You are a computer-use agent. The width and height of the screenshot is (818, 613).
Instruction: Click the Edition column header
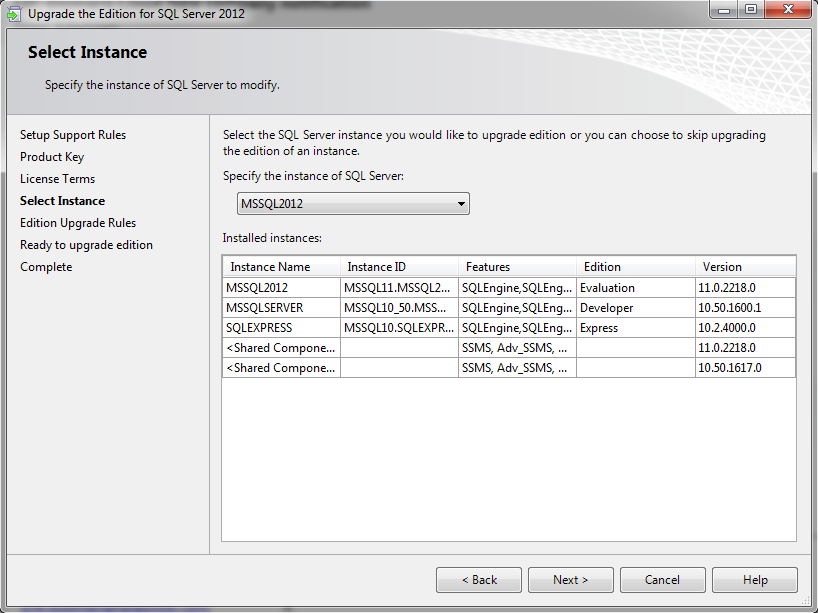coord(636,267)
